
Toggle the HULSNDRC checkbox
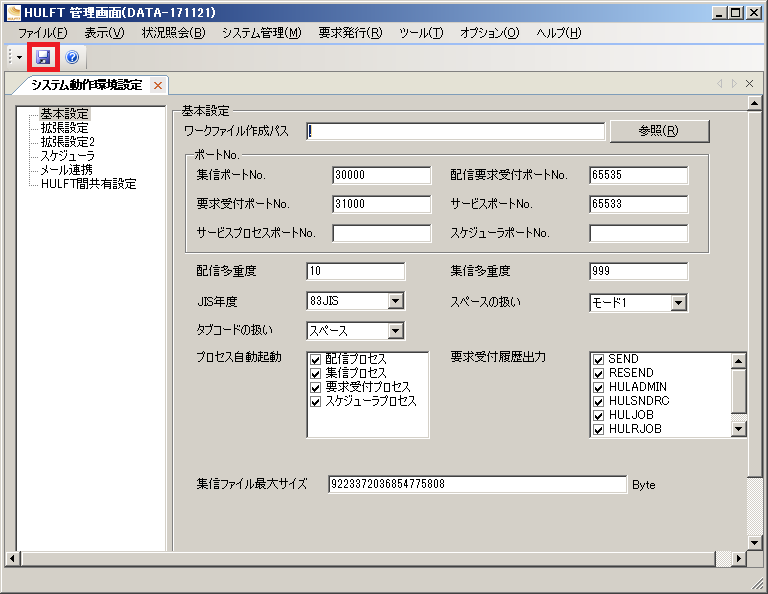tap(598, 402)
